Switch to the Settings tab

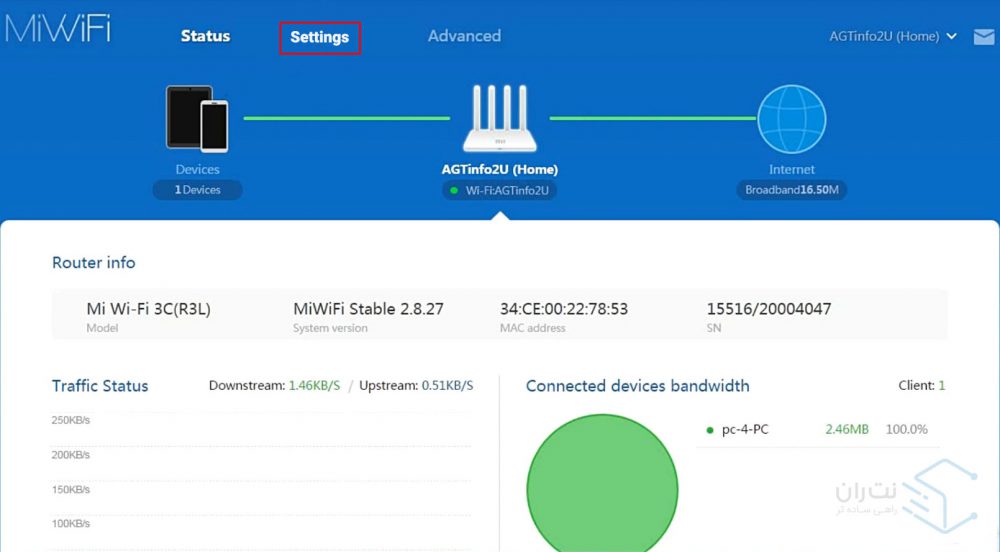(x=319, y=37)
